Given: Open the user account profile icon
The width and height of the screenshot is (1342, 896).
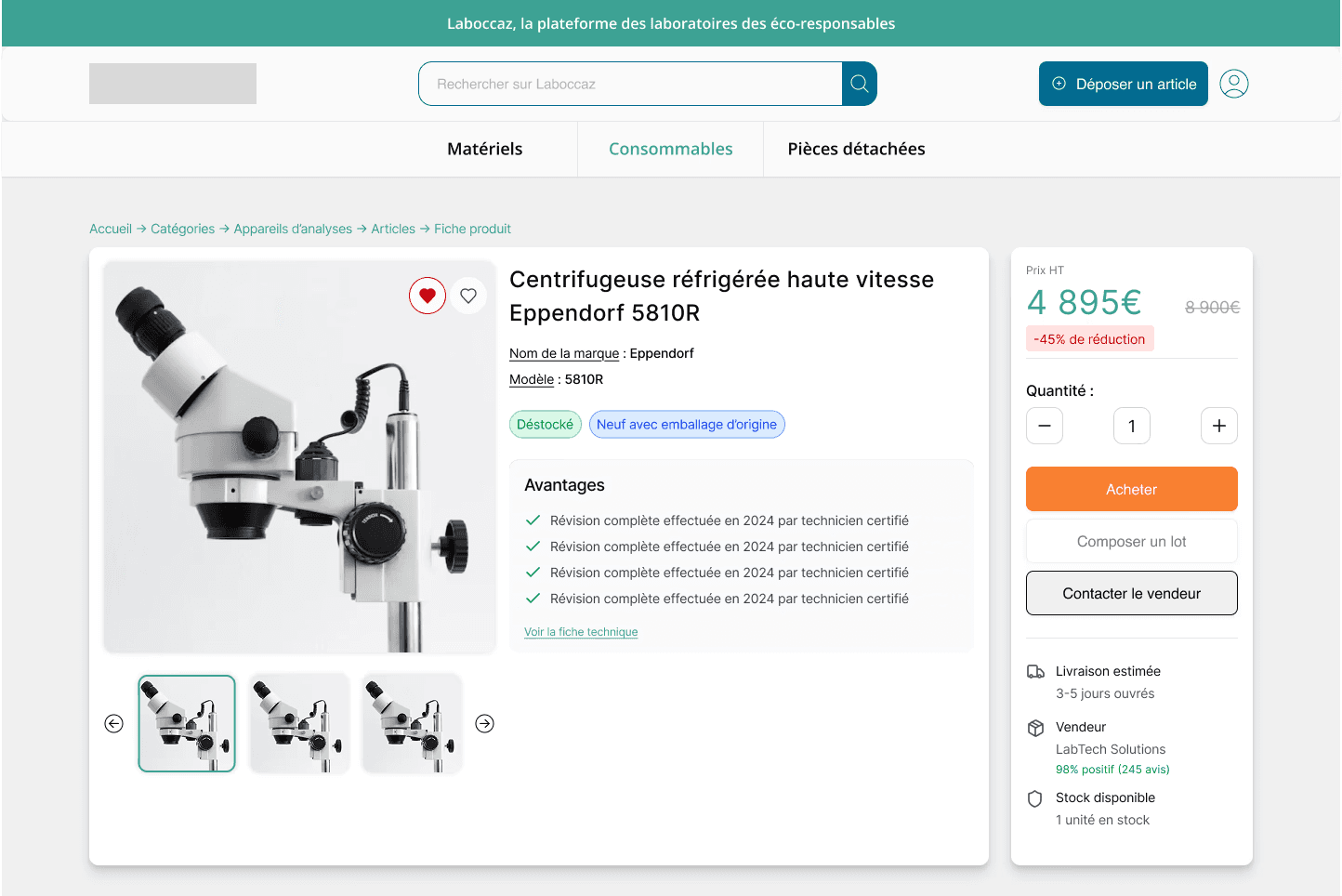Looking at the screenshot, I should [x=1234, y=84].
